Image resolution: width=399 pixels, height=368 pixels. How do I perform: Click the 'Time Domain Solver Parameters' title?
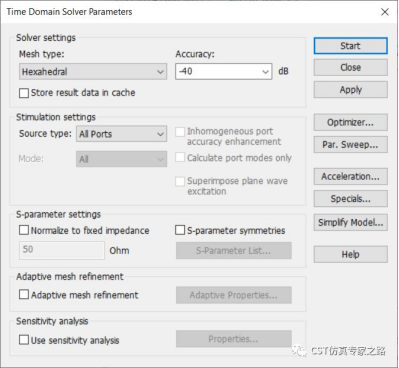pos(69,12)
